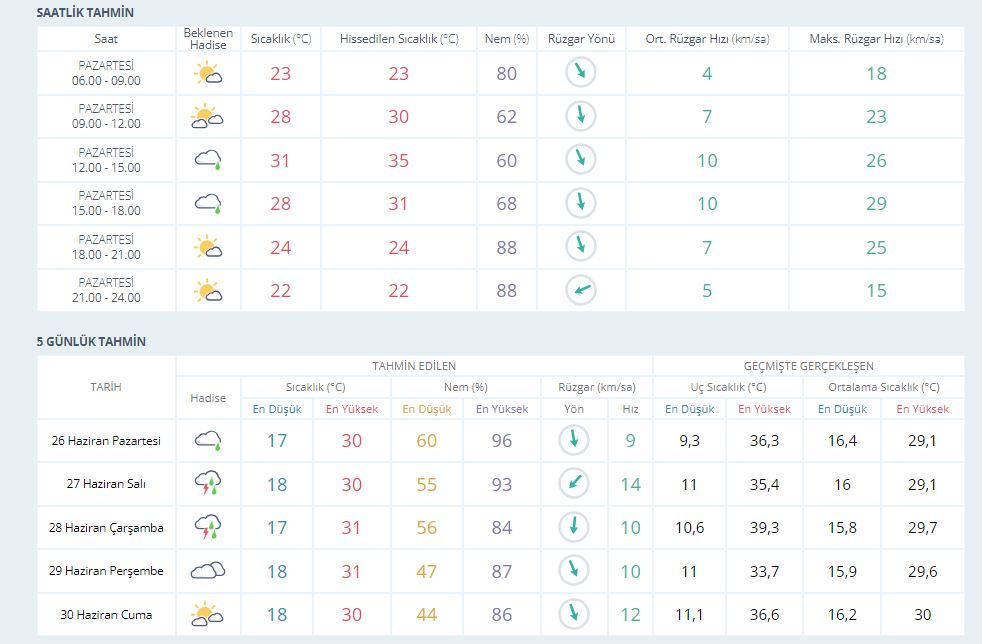Click the cloudy icon for 29 Haziran Perşembe
The height and width of the screenshot is (644, 982).
point(207,571)
